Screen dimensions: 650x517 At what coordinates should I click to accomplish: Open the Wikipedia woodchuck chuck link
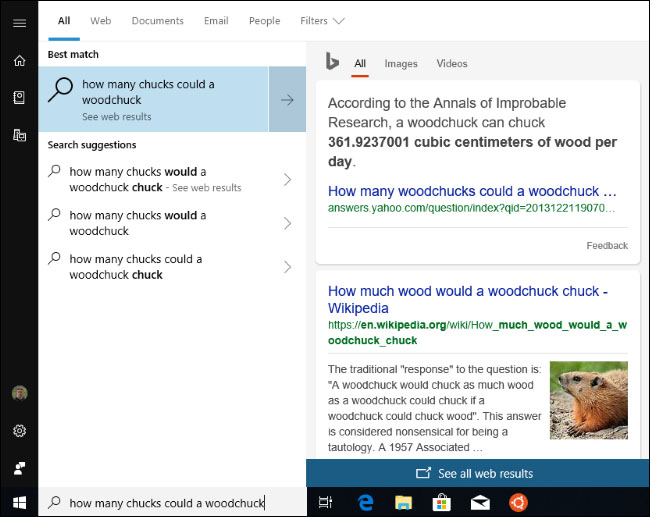point(468,299)
